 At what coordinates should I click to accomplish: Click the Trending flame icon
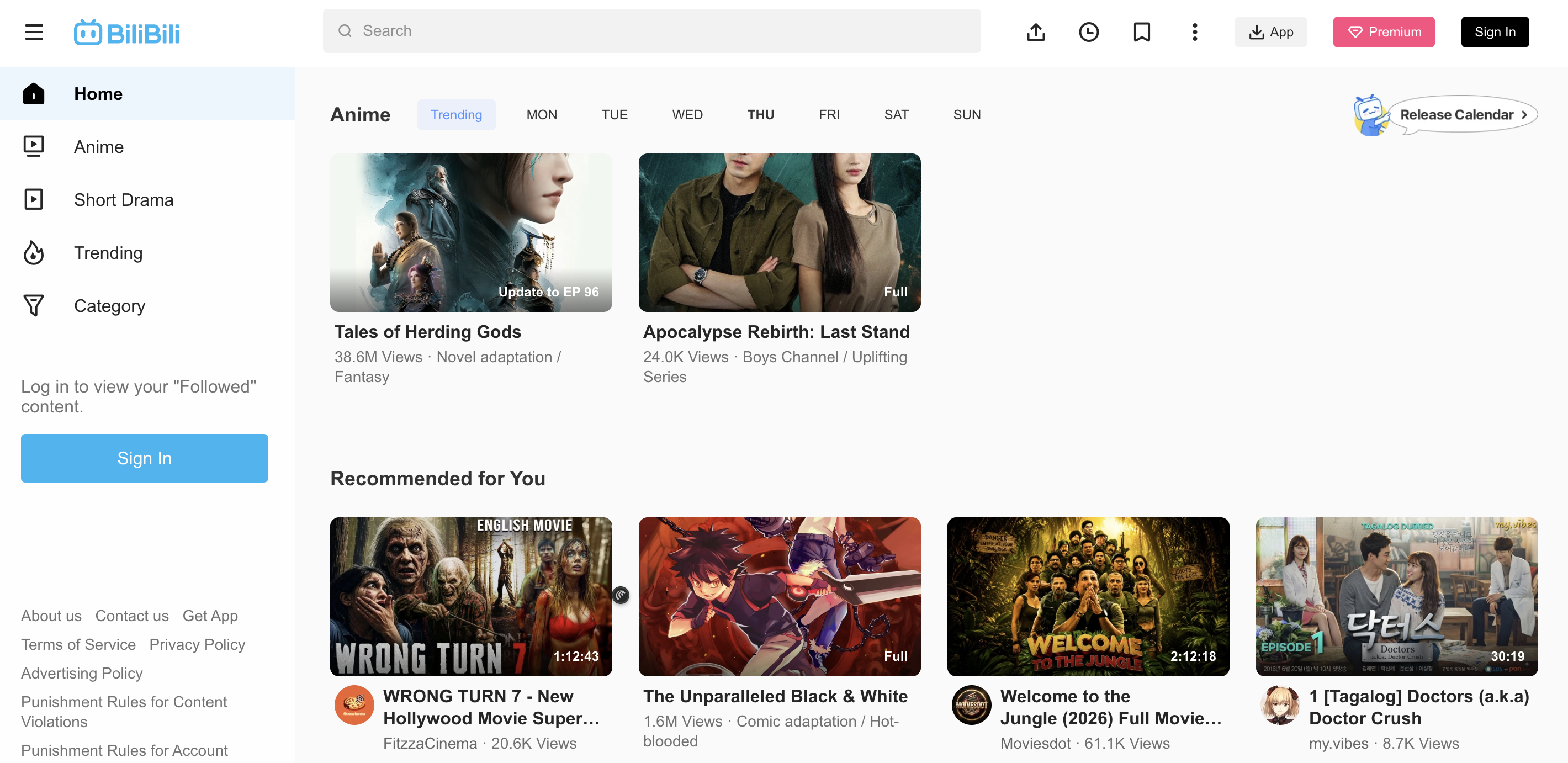point(34,252)
